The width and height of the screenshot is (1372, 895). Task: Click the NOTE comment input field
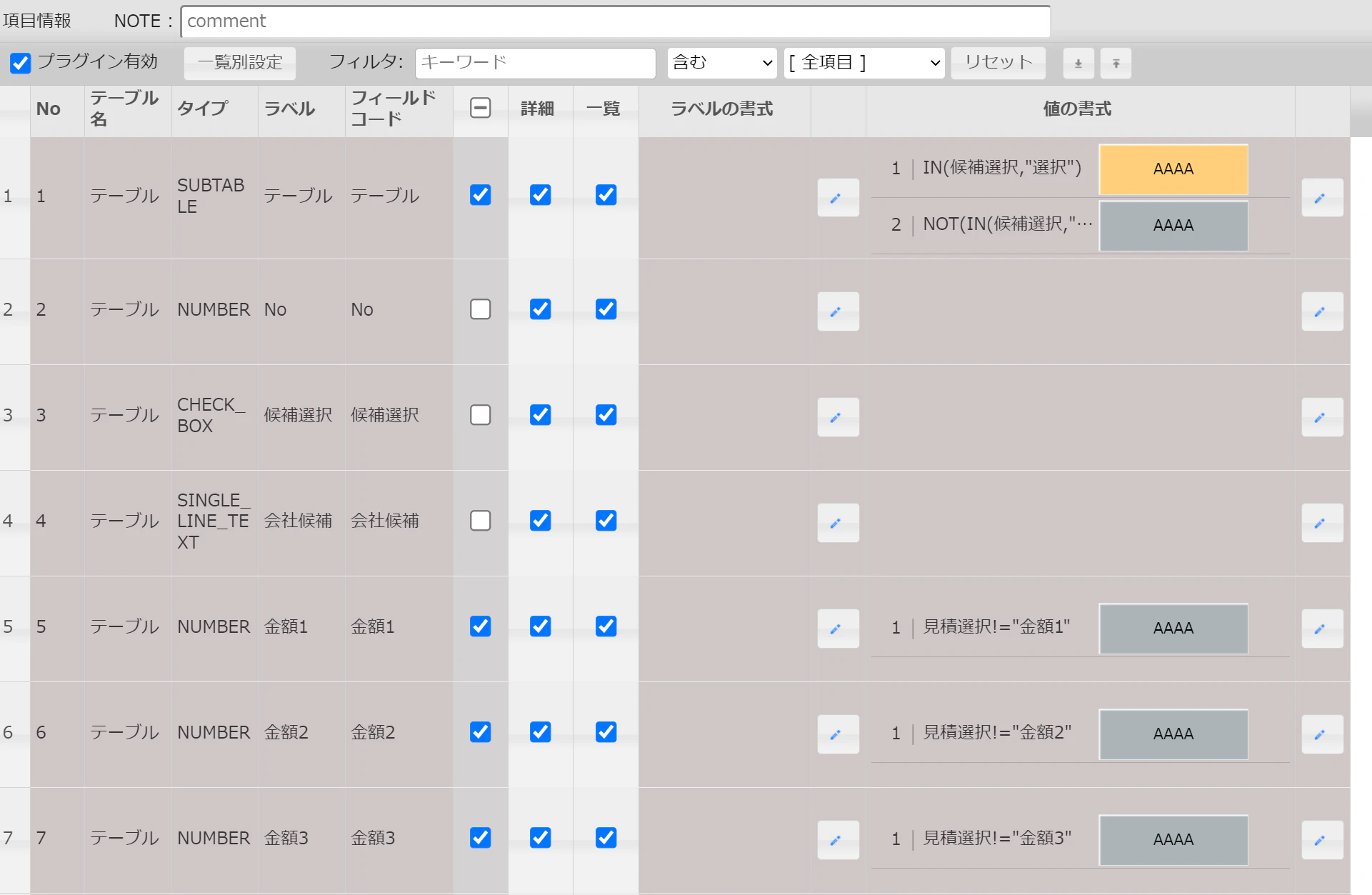click(x=615, y=21)
